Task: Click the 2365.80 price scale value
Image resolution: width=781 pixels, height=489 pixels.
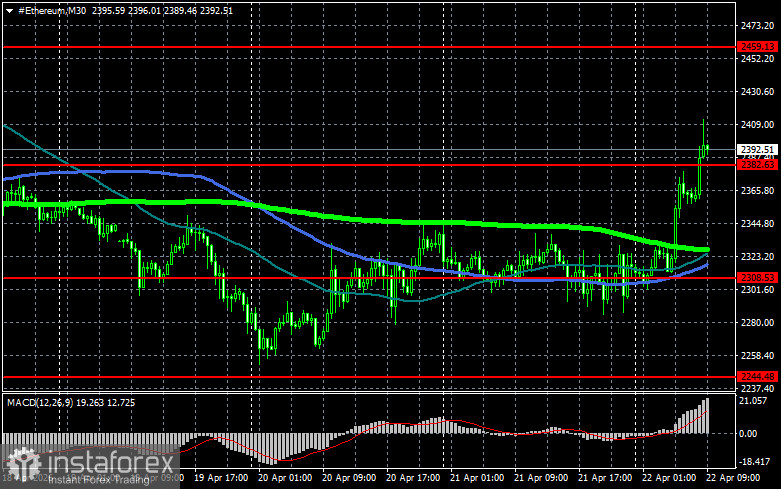Action: (758, 191)
